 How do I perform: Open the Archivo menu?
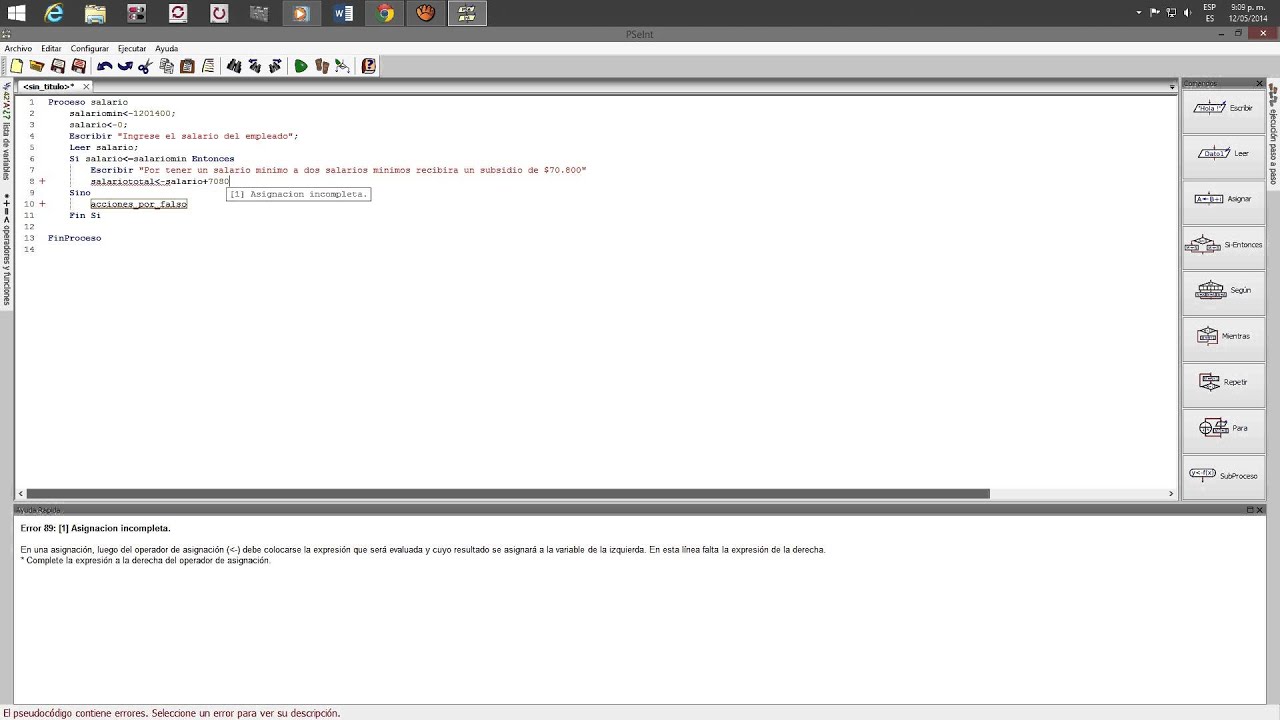point(18,48)
